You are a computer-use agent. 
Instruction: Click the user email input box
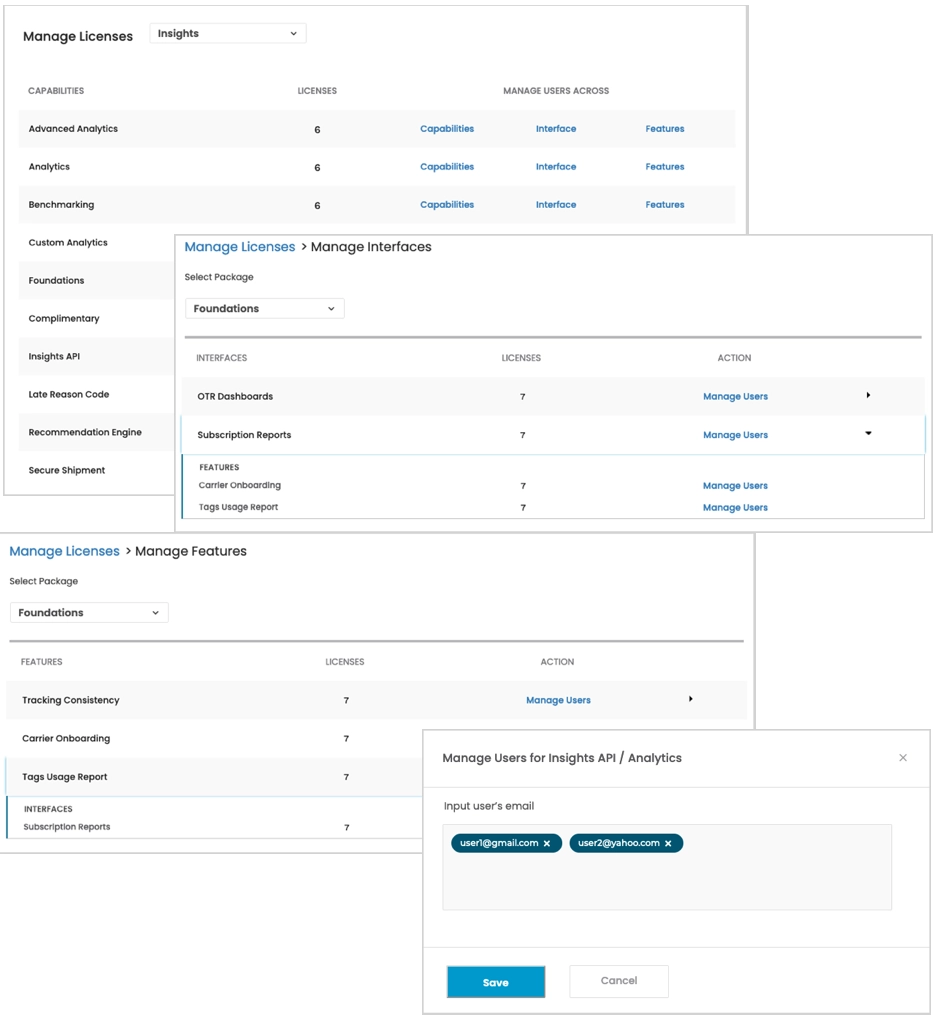click(x=667, y=880)
